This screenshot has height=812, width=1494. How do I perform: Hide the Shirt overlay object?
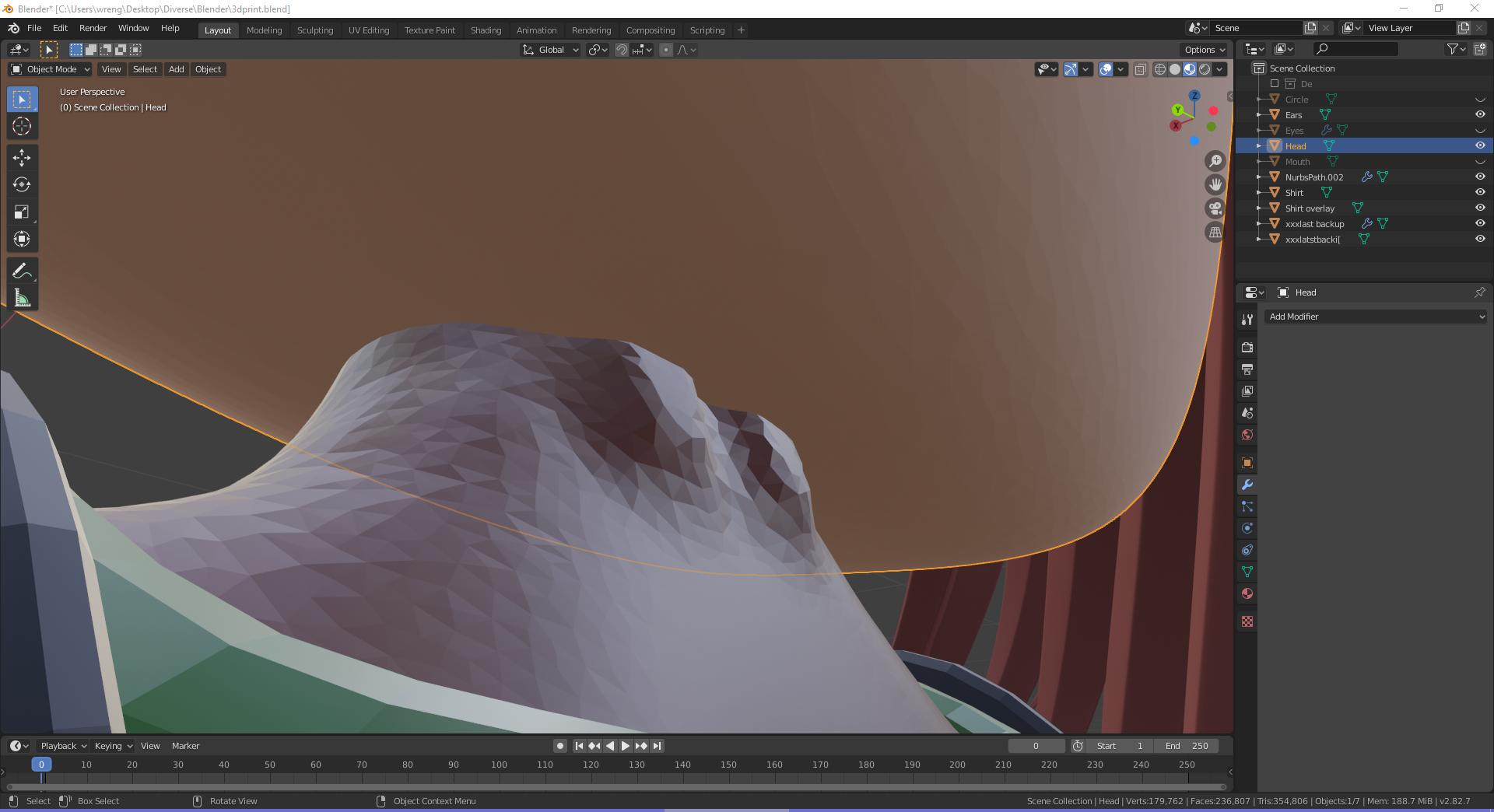1480,208
